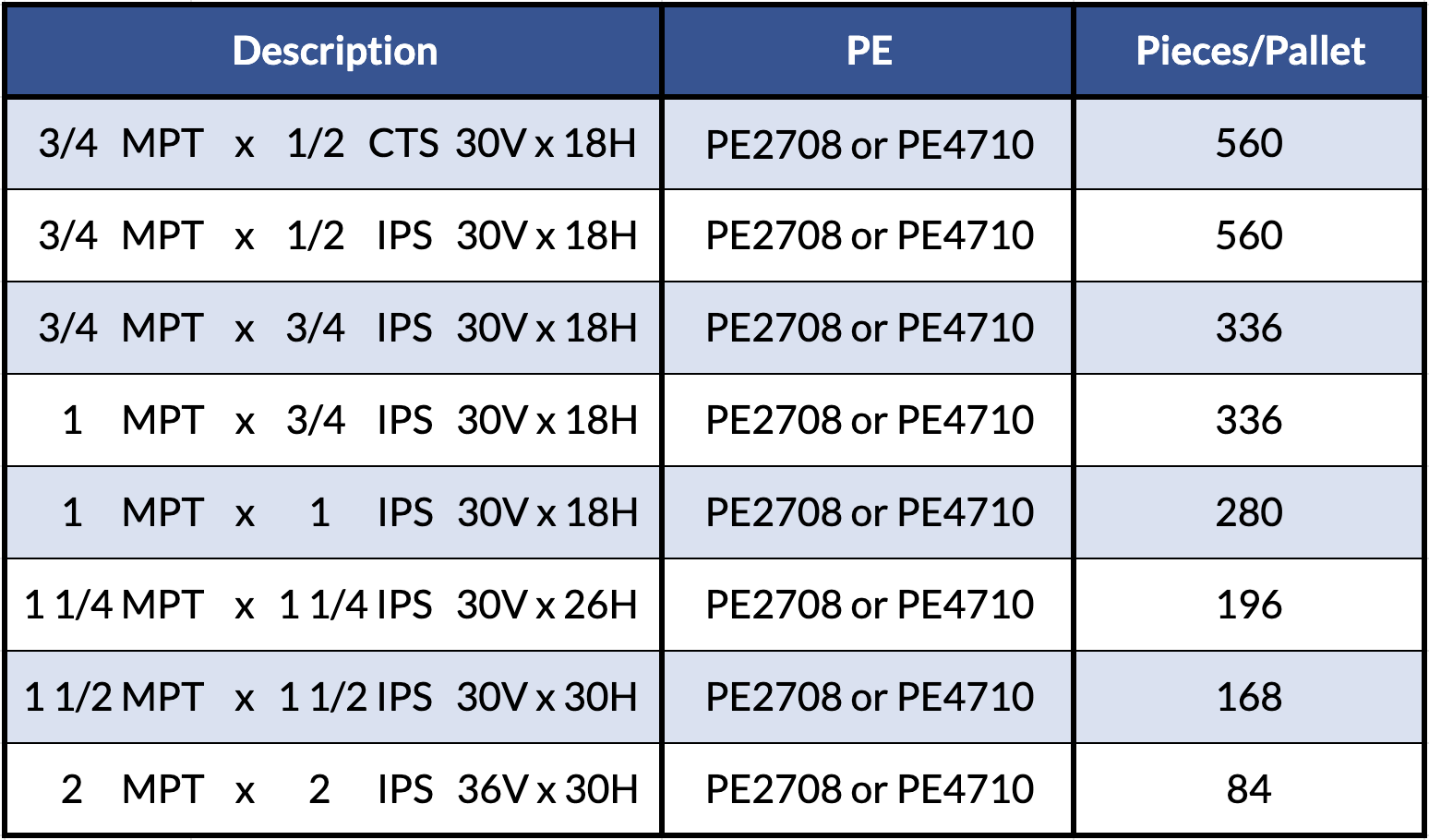1429x840 pixels.
Task: Click the 84 pieces/pallet value
Action: [1249, 790]
